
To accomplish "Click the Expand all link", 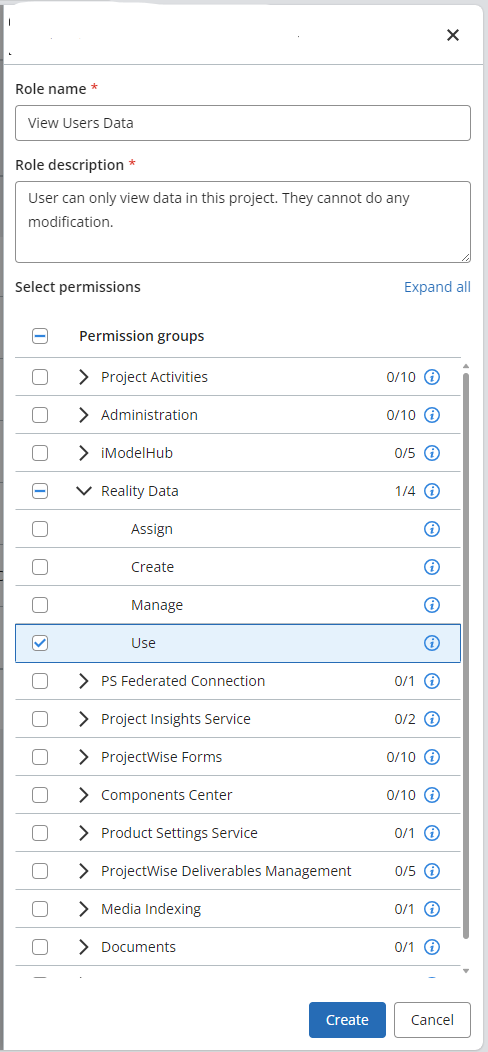I will [x=437, y=287].
